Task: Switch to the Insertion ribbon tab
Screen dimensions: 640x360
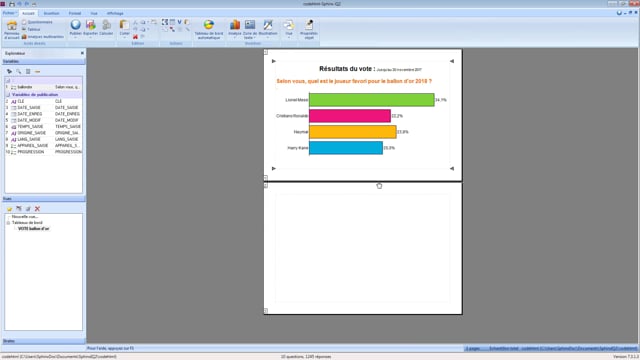Action: pyautogui.click(x=51, y=13)
